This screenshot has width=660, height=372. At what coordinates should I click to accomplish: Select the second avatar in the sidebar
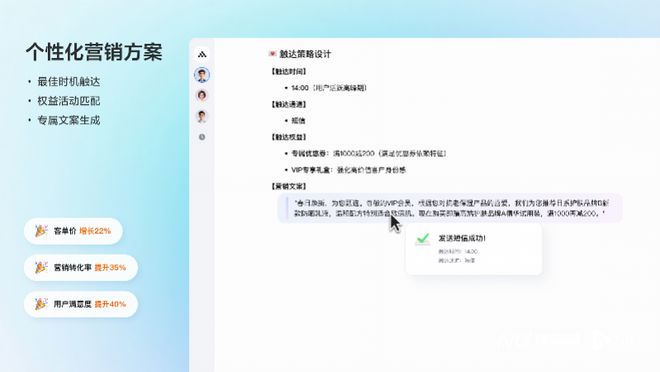pos(202,96)
